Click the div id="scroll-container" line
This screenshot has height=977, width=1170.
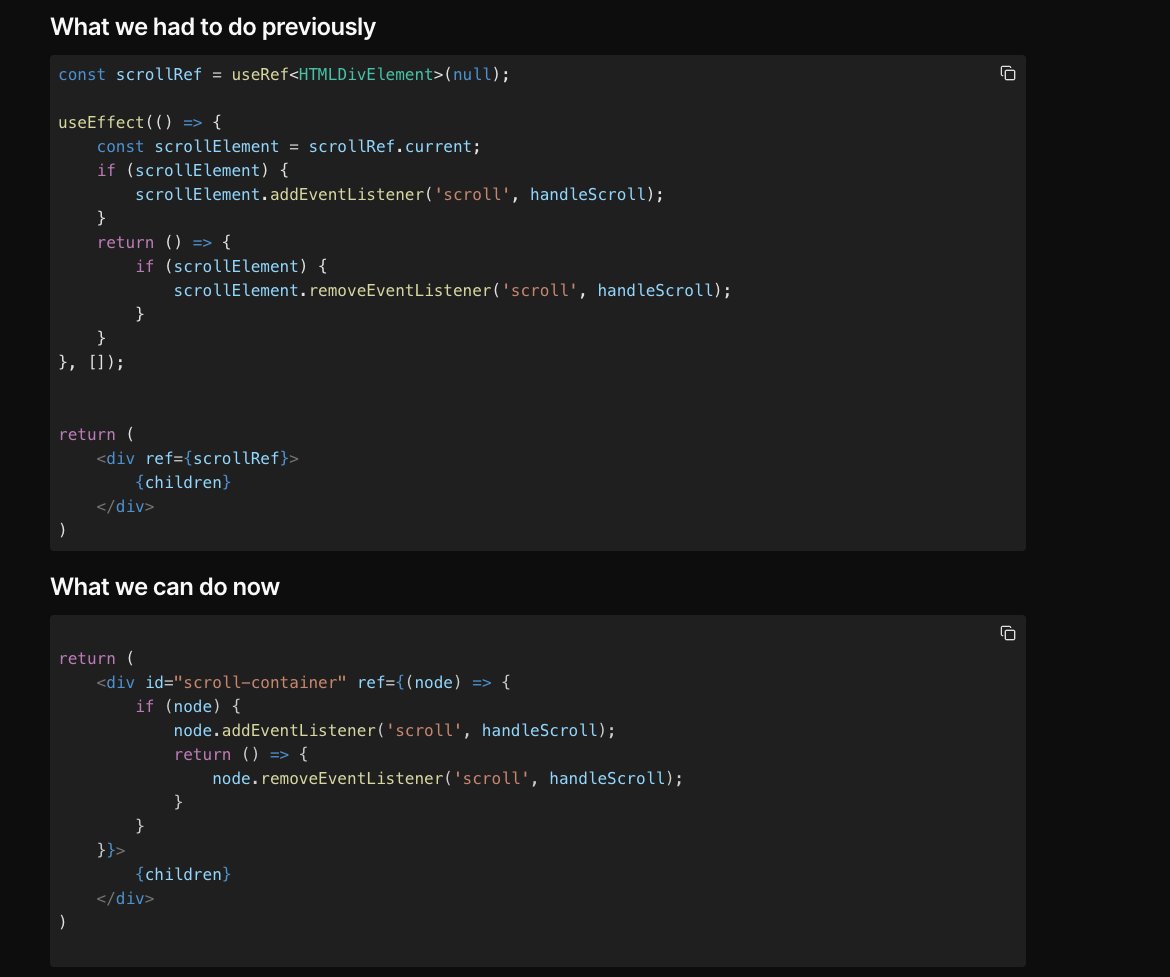tap(304, 682)
